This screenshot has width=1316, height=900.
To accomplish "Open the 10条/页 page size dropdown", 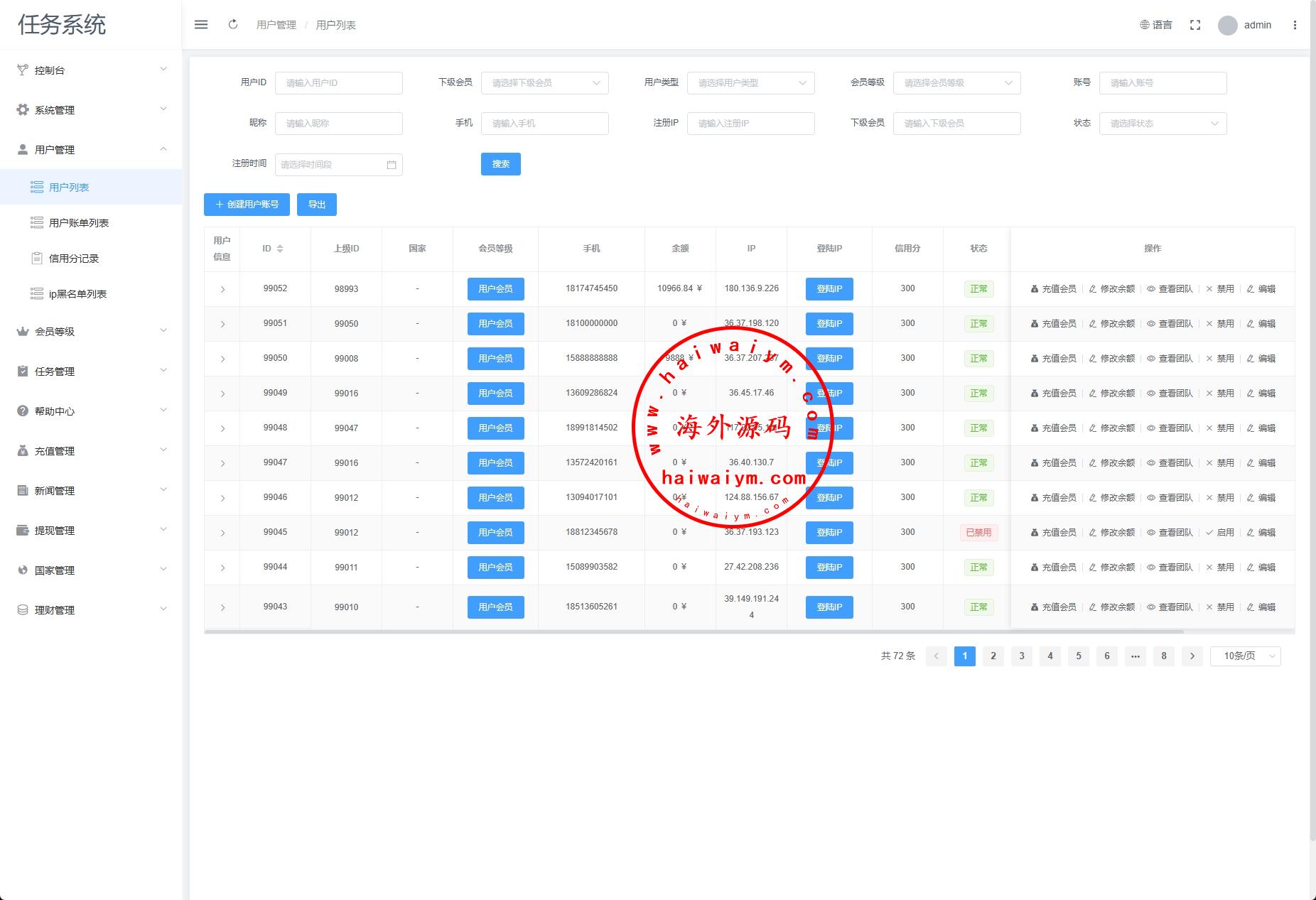I will tap(1245, 656).
